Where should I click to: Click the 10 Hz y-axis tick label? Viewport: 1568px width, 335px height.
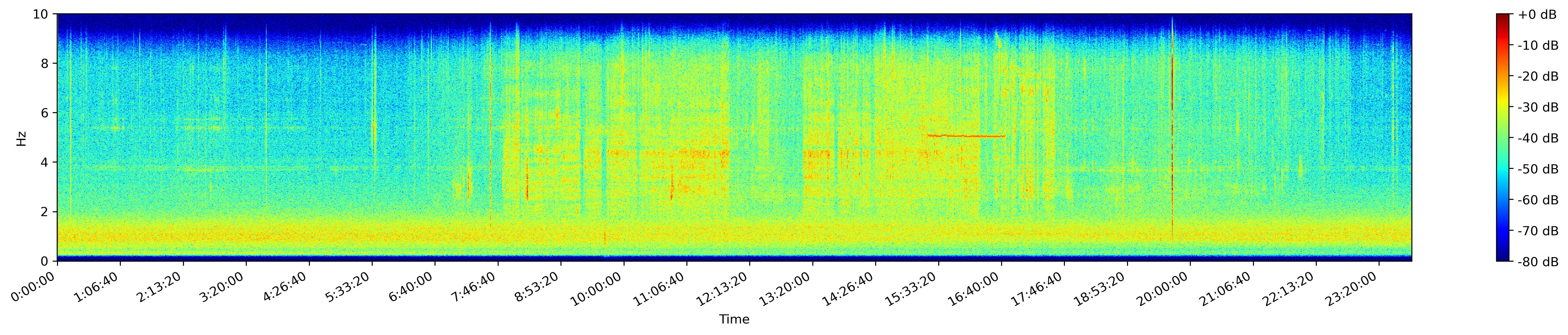(43, 14)
